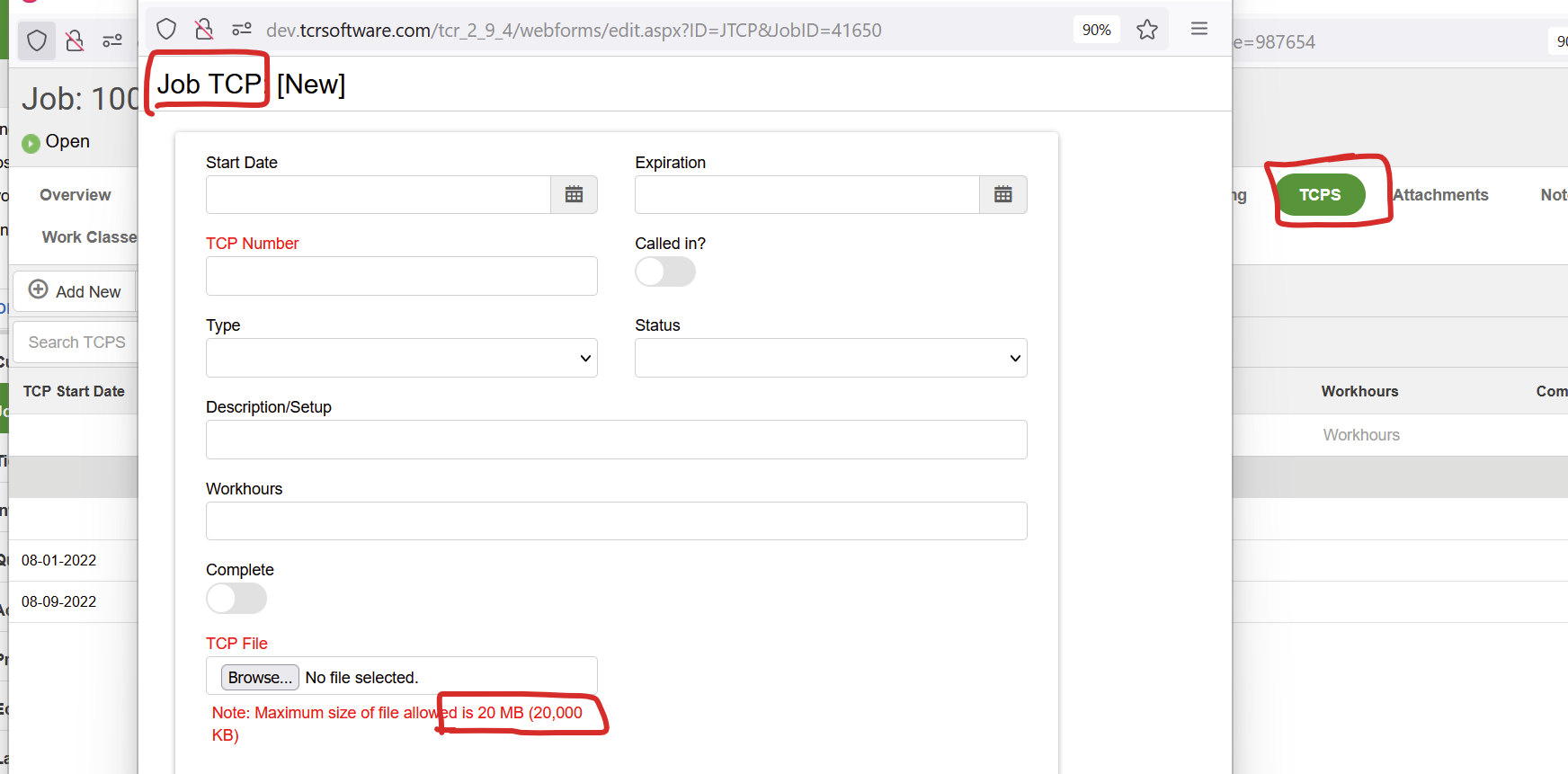Click the Description/Setup text field
The image size is (1568, 774).
(616, 440)
